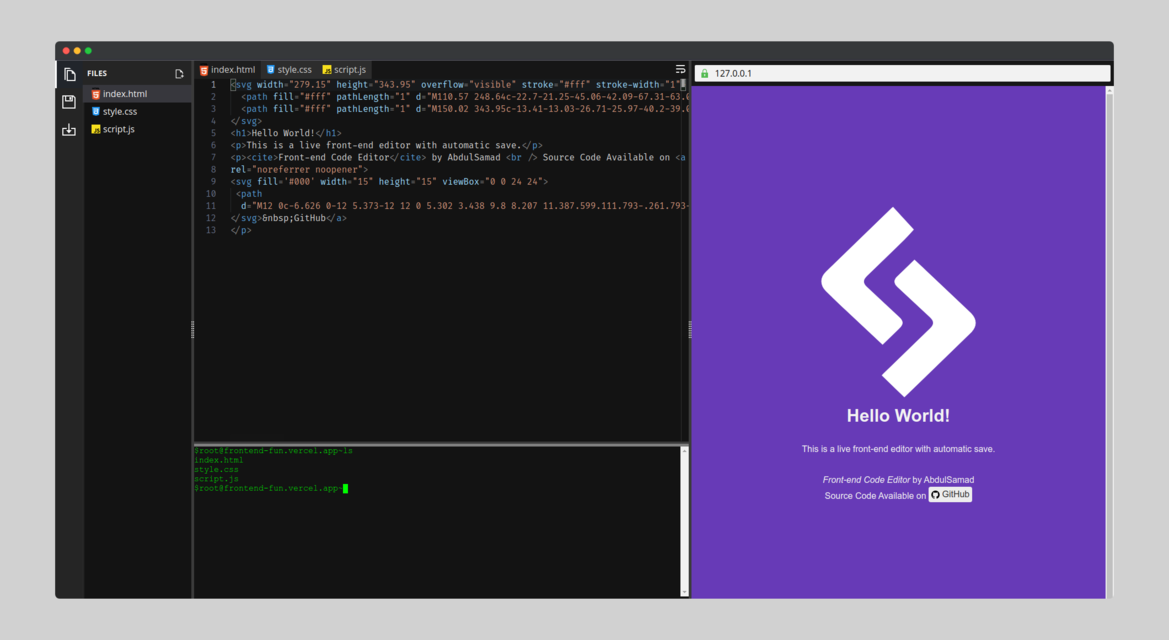Click the terminal prompt input line
The height and width of the screenshot is (640, 1169).
(x=271, y=489)
